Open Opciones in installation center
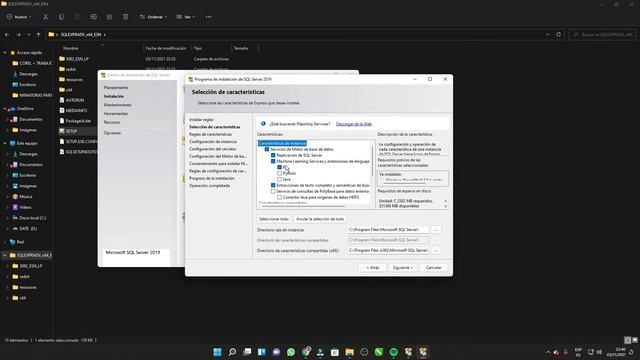Image resolution: width=640 pixels, height=360 pixels. click(112, 133)
